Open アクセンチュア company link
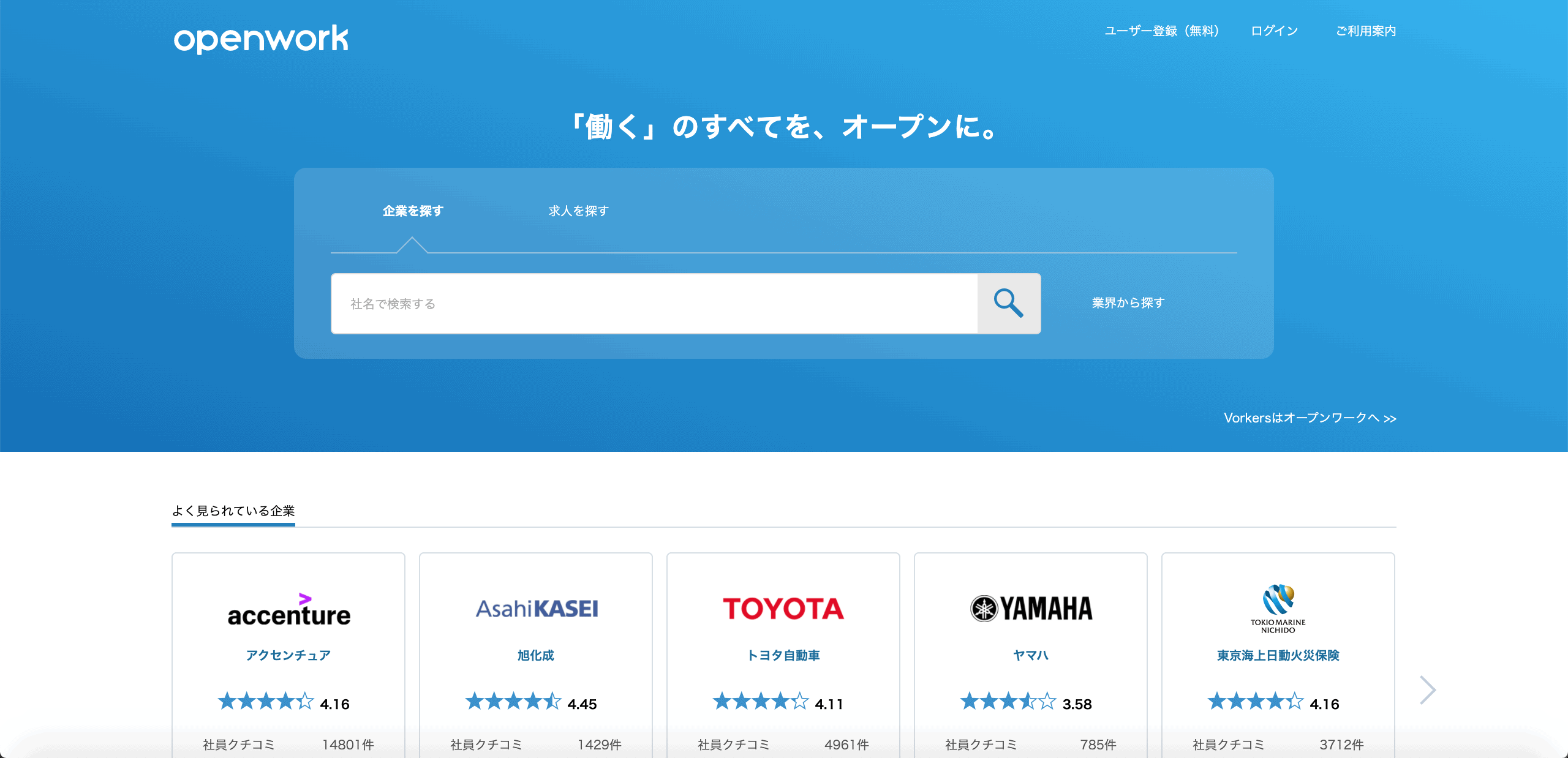The width and height of the screenshot is (1568, 758). [288, 655]
